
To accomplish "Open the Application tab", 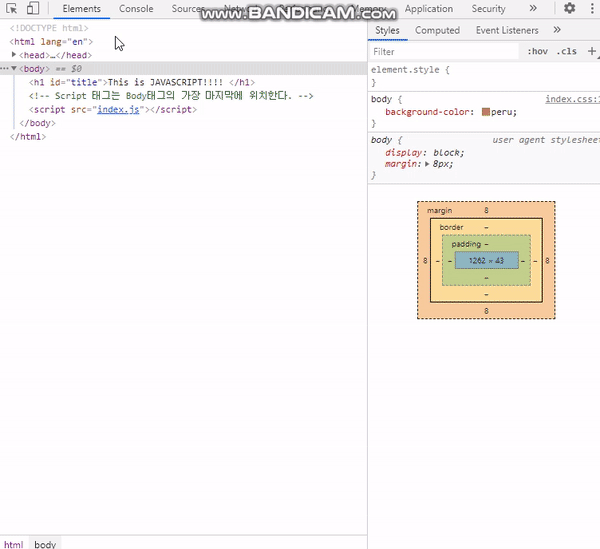I will tap(429, 9).
